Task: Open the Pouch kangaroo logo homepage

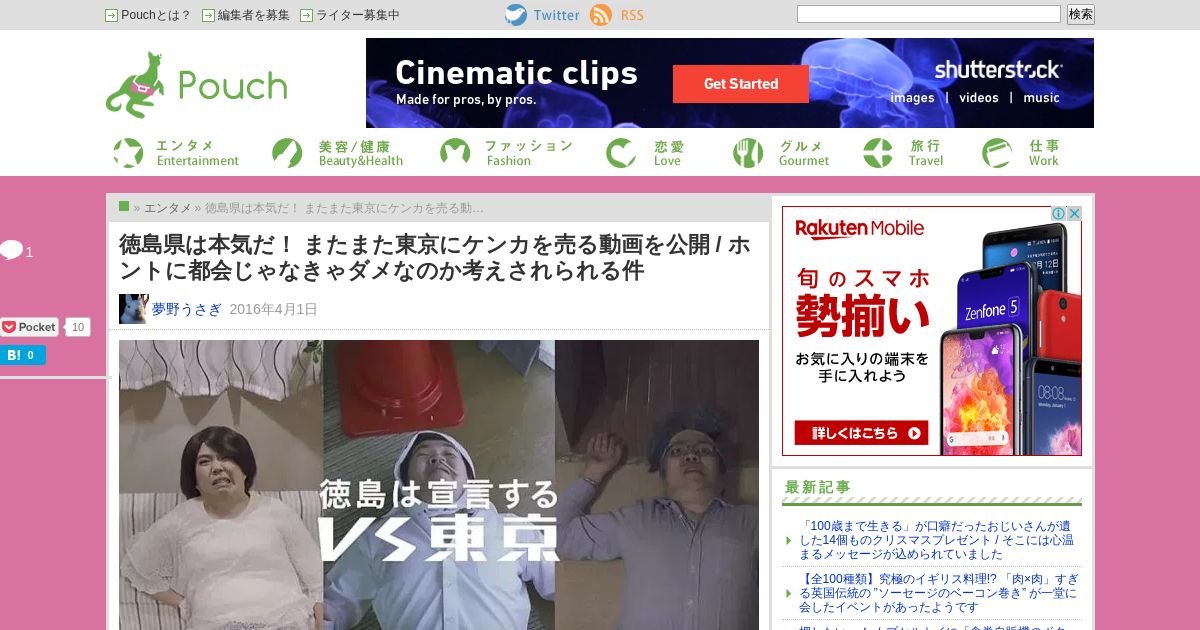Action: [x=196, y=84]
